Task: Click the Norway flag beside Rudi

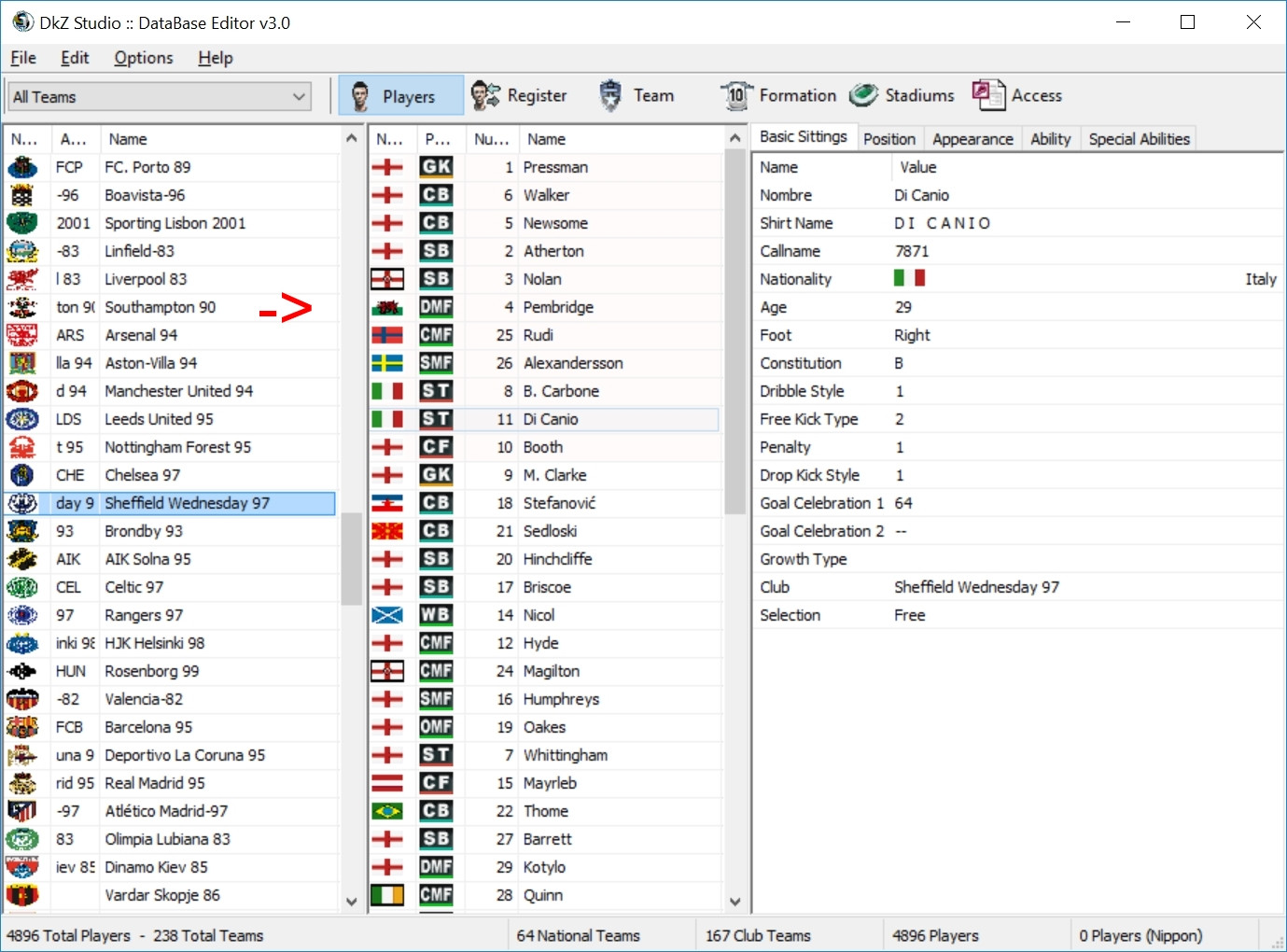Action: pos(387,335)
